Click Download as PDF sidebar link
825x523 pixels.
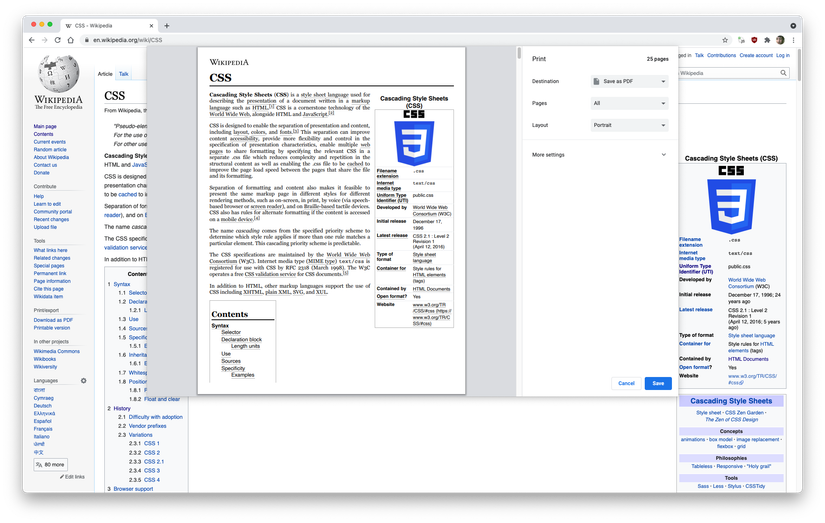coord(53,320)
